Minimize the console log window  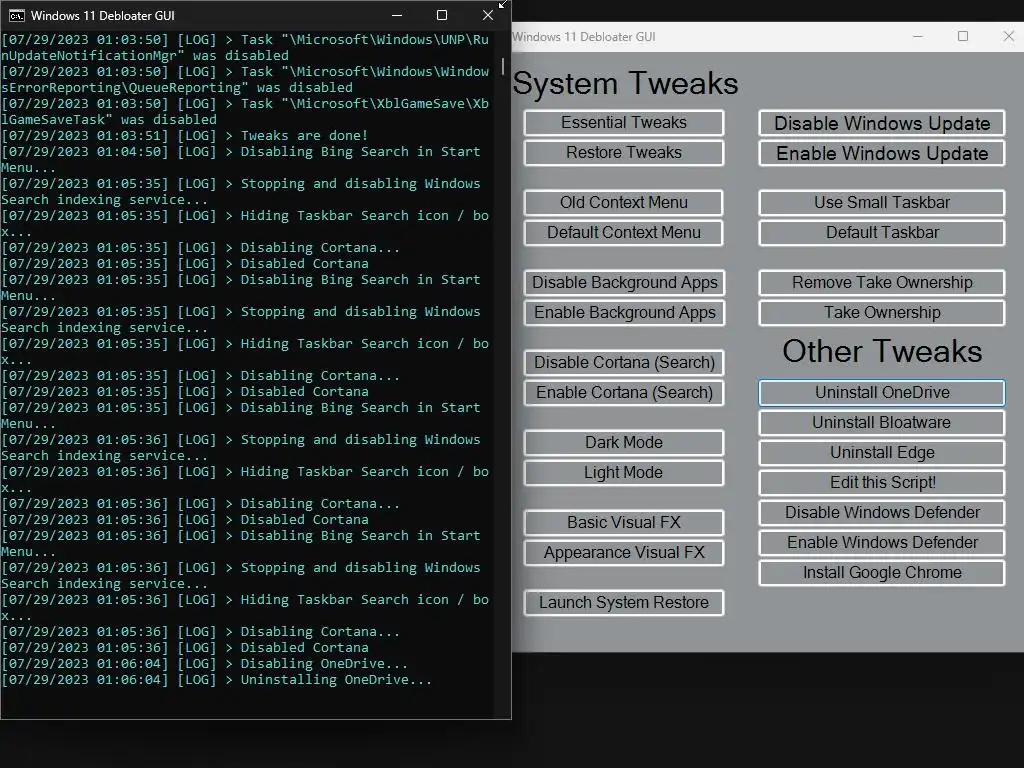[396, 15]
